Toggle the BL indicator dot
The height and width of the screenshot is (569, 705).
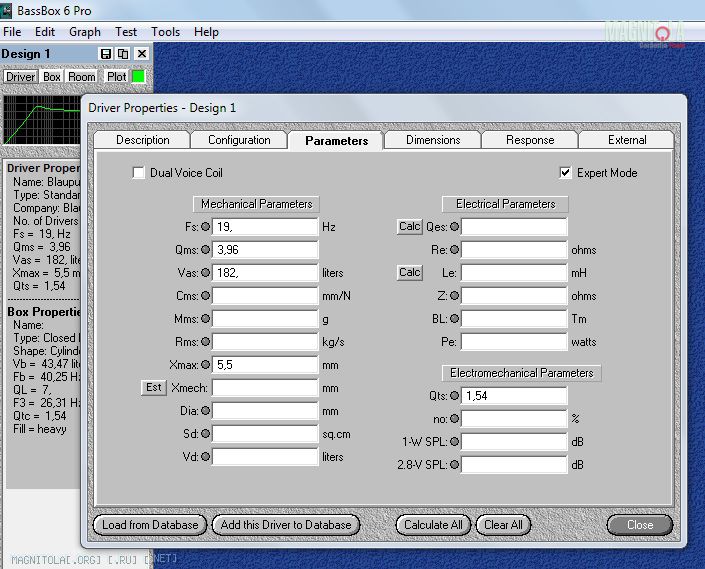455,319
